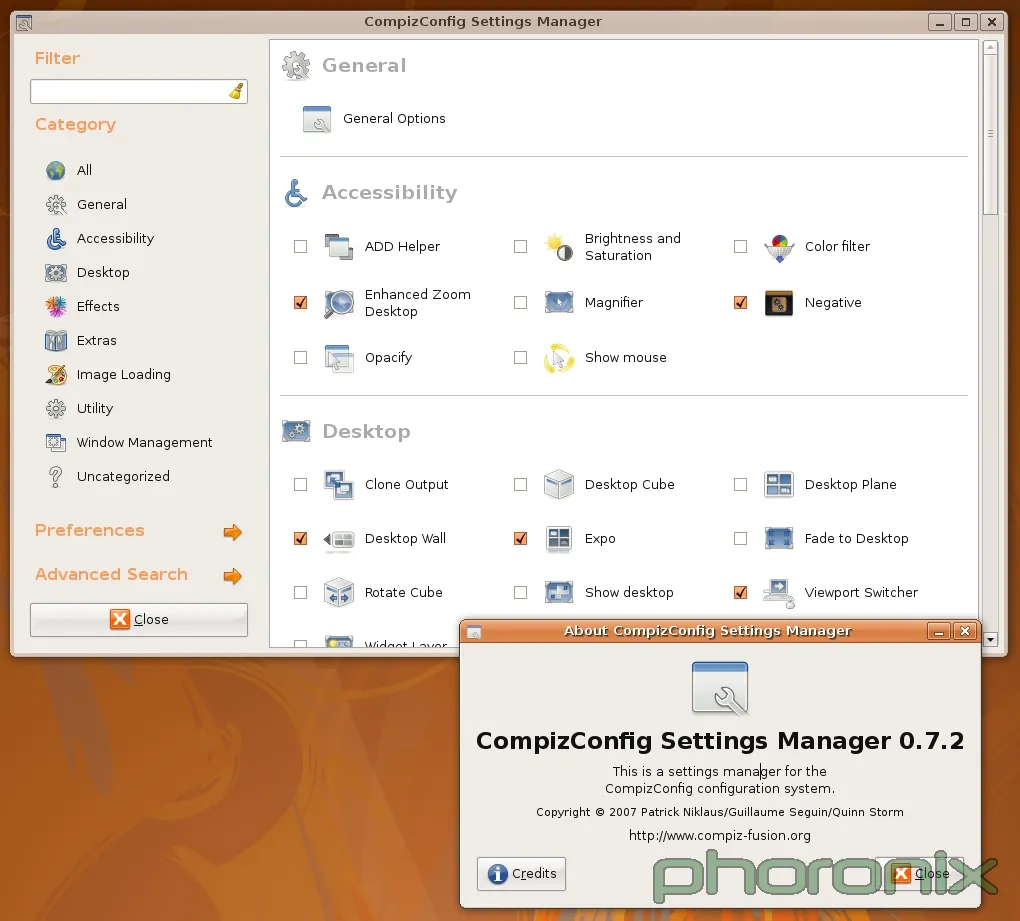
Task: Click the Image Loading palette icon
Action: (56, 375)
